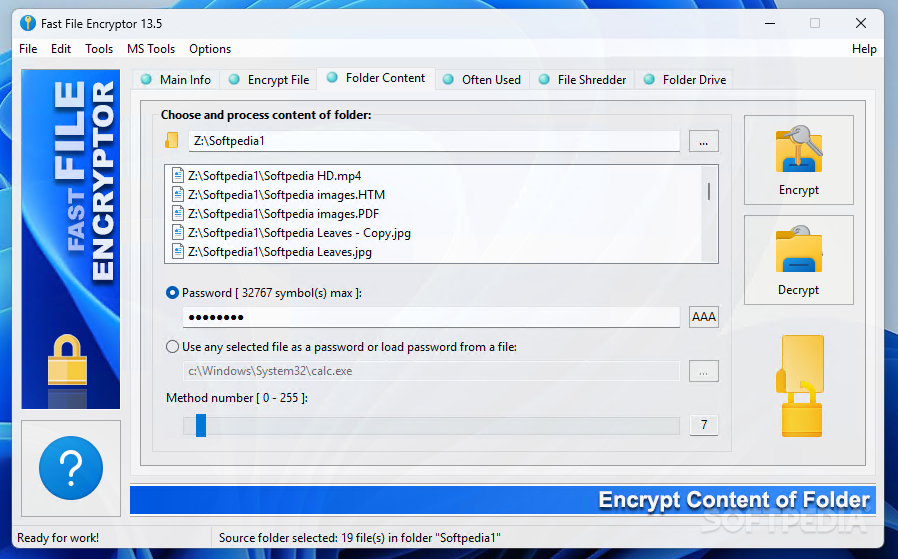Click the Encrypt folder-with-keys icon
The width and height of the screenshot is (898, 559).
click(x=798, y=149)
